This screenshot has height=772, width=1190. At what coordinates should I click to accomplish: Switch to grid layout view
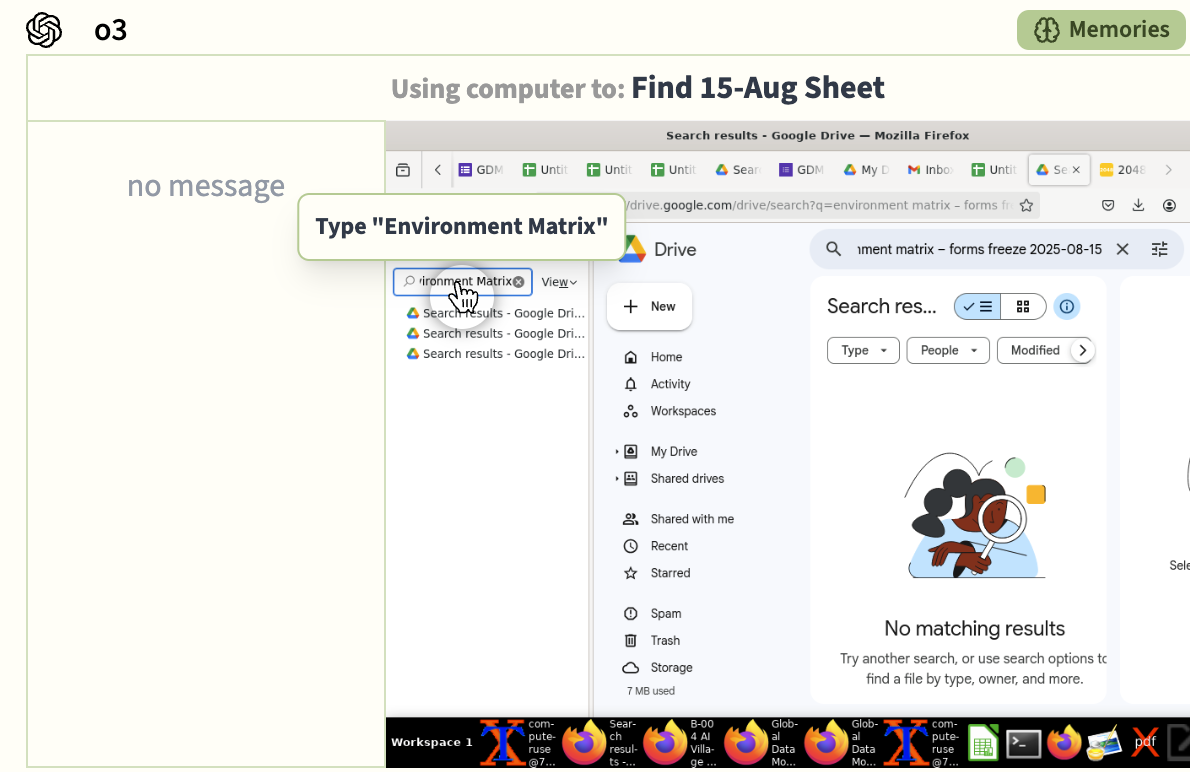pyautogui.click(x=1023, y=307)
